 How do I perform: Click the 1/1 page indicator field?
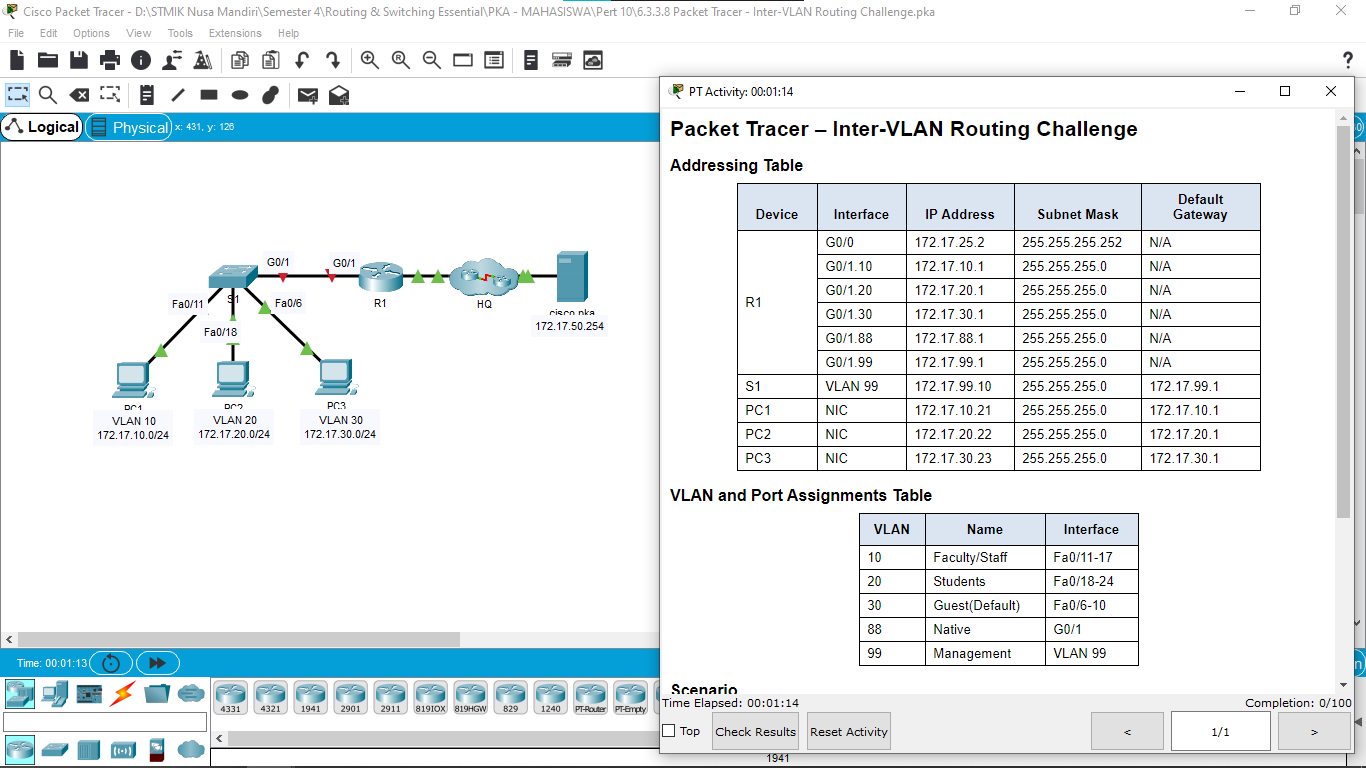click(1220, 731)
